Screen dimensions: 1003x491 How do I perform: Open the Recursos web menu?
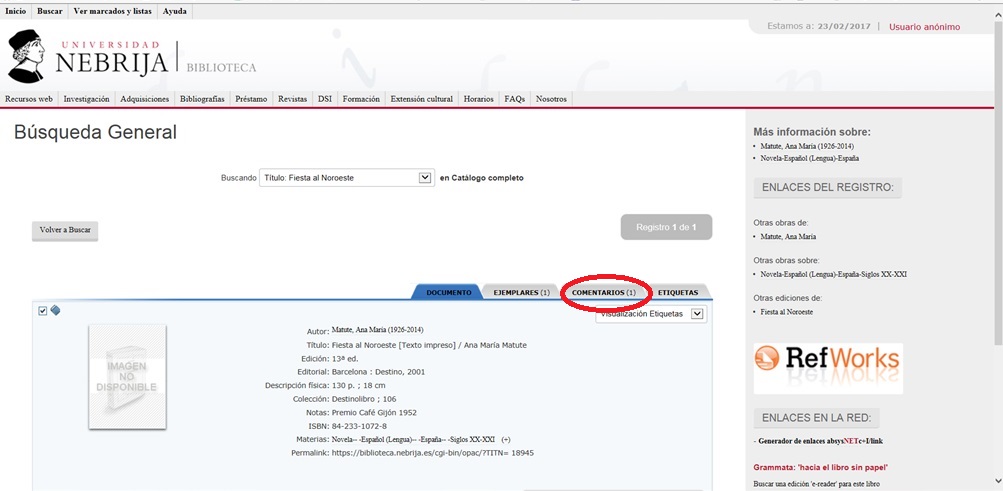(28, 99)
